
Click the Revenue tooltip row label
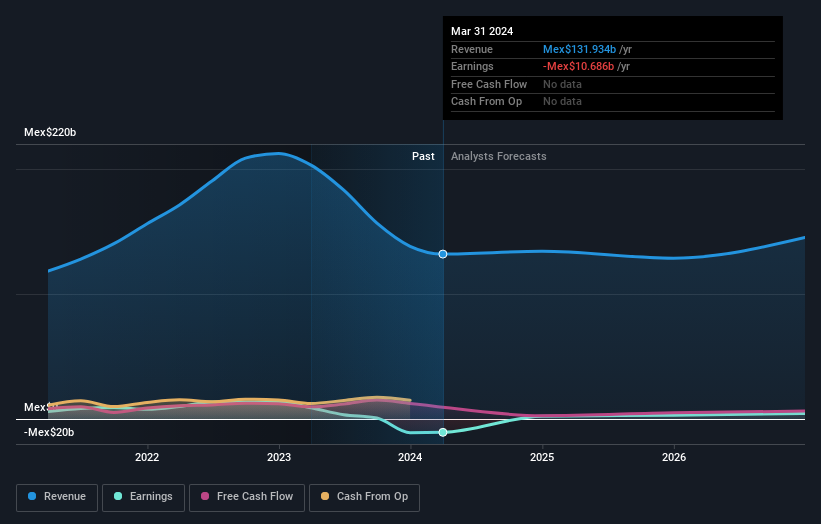pos(472,49)
